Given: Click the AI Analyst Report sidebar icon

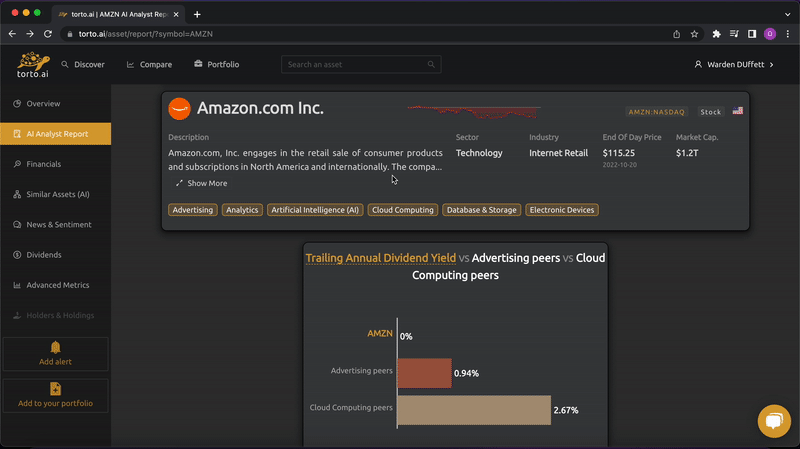Looking at the screenshot, I should click(x=17, y=134).
